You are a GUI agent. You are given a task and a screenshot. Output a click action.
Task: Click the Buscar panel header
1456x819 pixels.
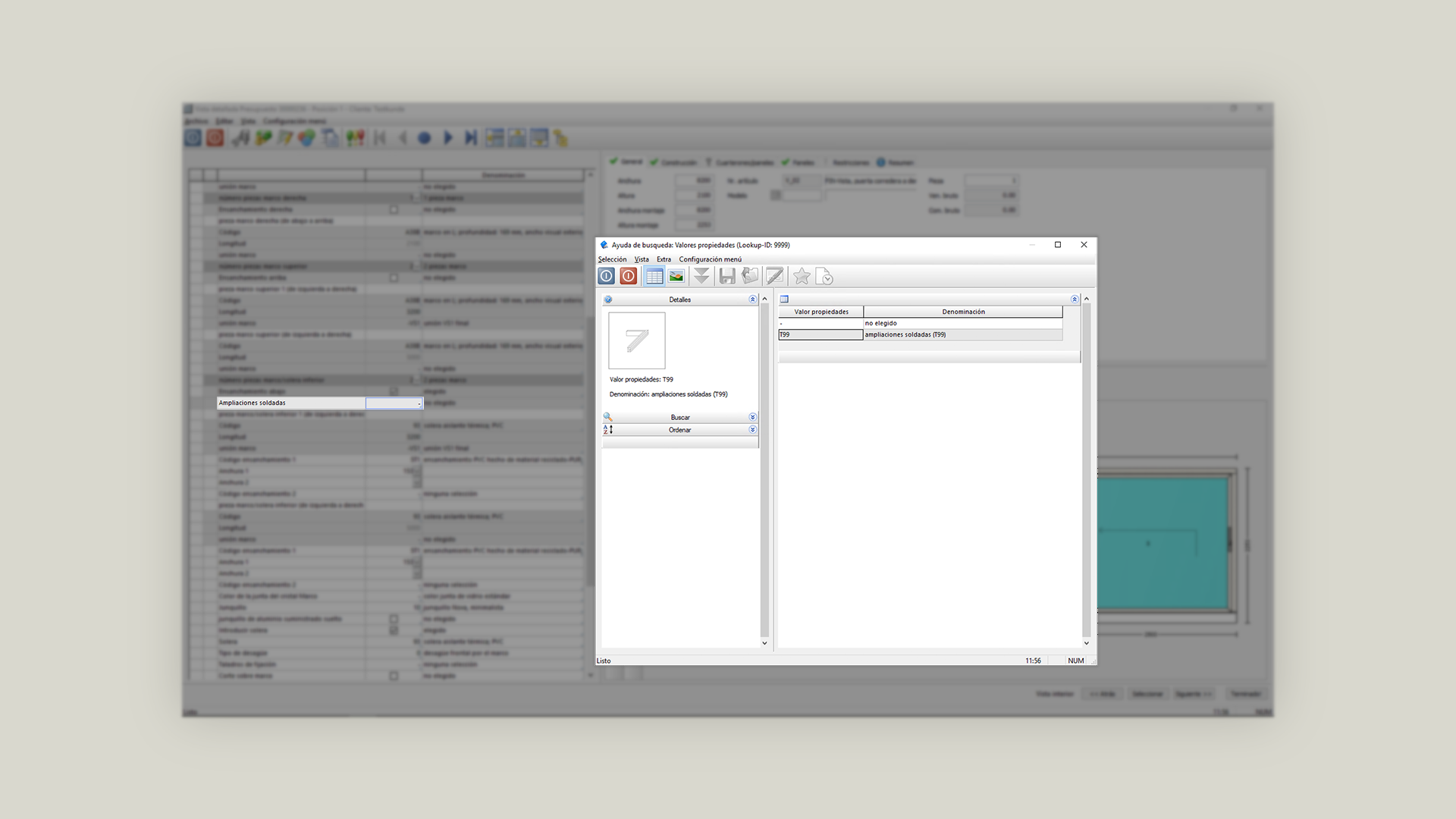680,417
